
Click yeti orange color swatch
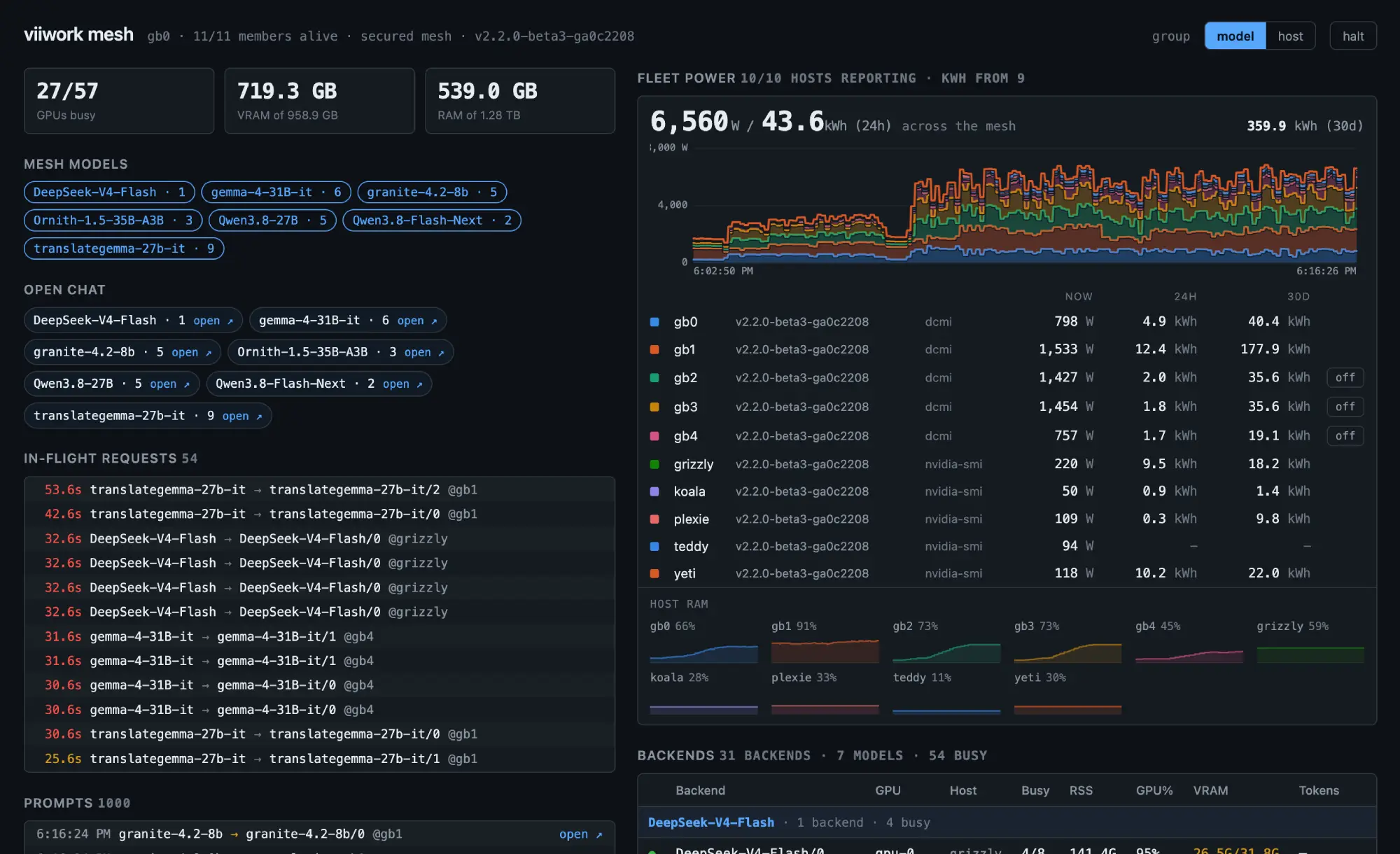654,573
